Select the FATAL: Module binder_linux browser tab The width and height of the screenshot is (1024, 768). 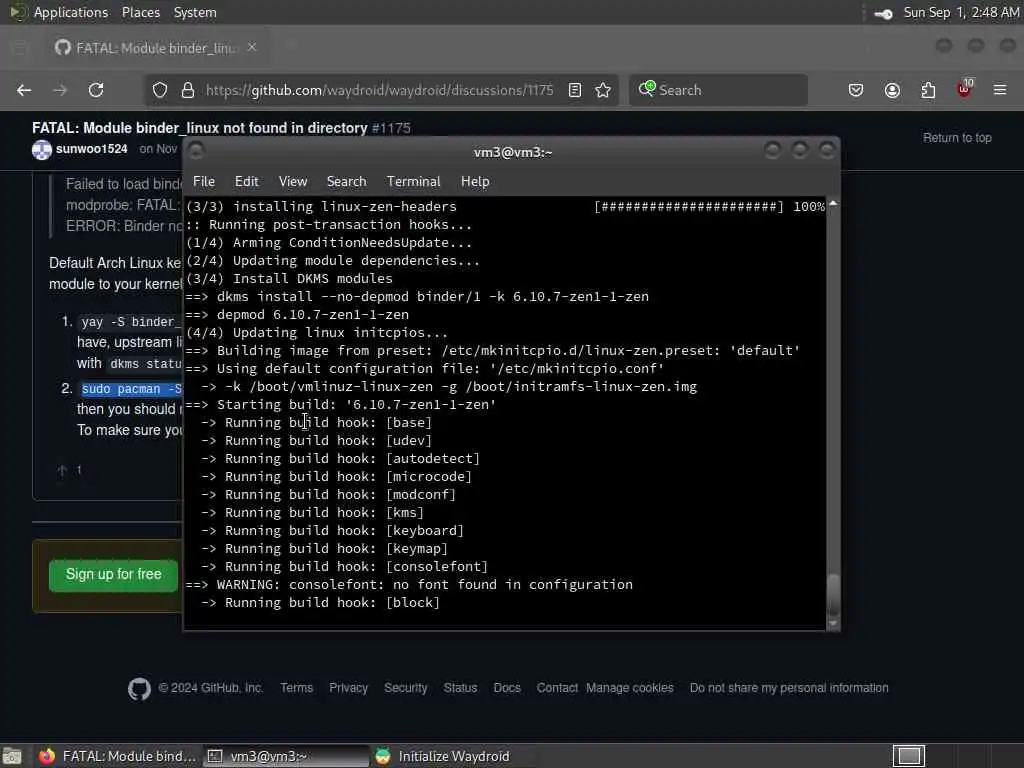coord(155,48)
